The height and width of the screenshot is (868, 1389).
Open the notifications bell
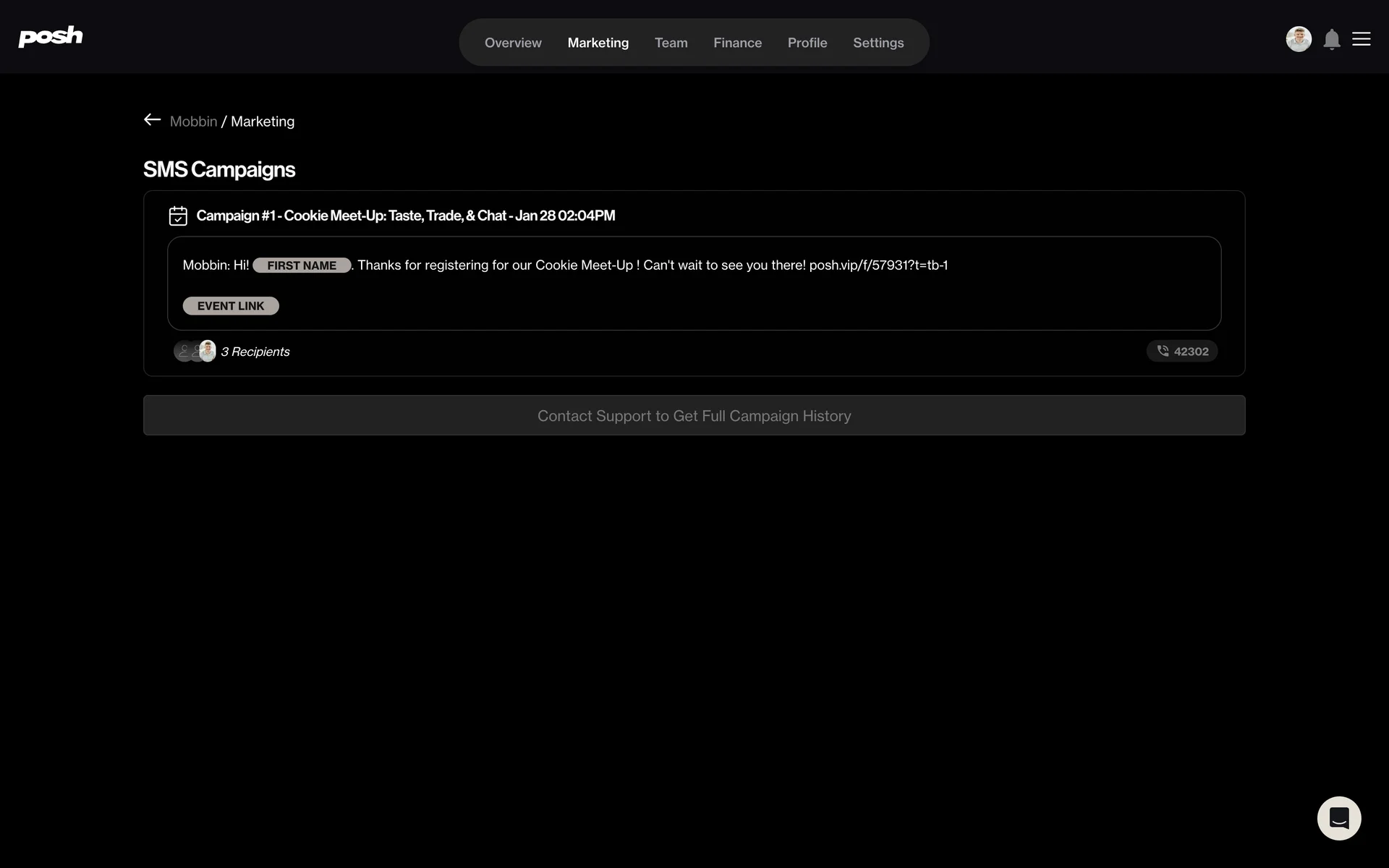1332,40
